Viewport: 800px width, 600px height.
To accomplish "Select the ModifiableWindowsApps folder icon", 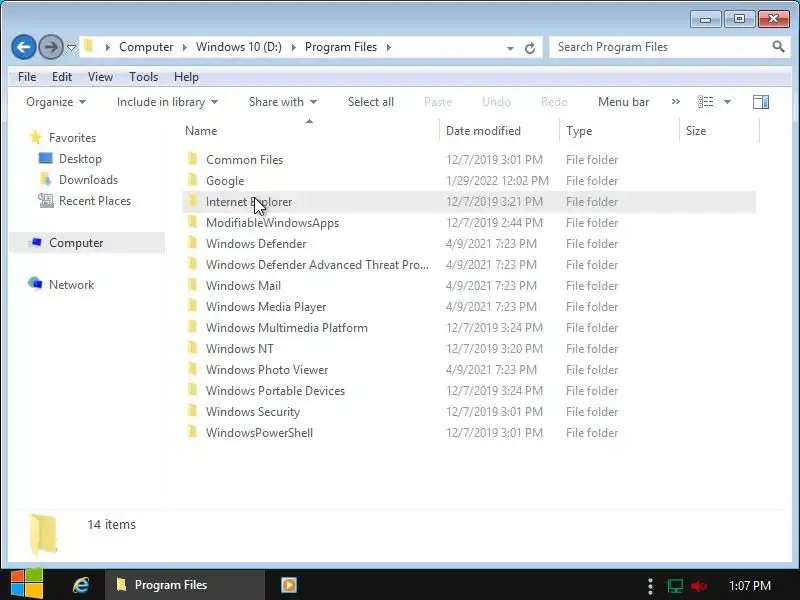I will (192, 222).
